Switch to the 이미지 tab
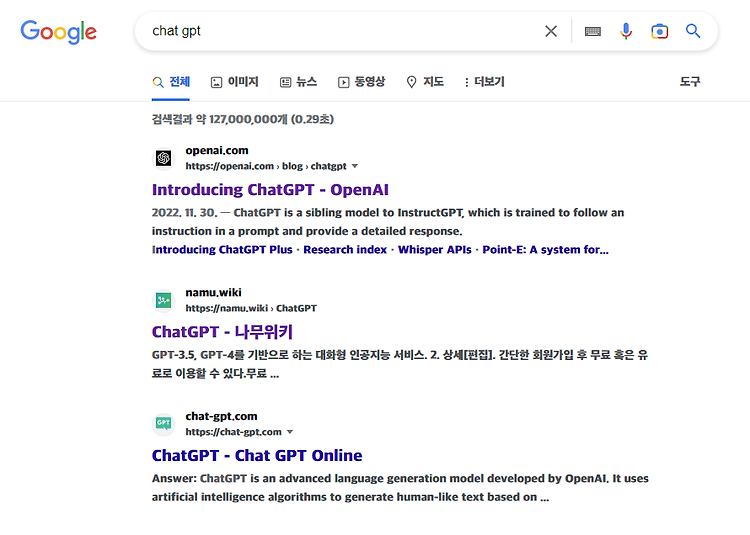 click(235, 82)
